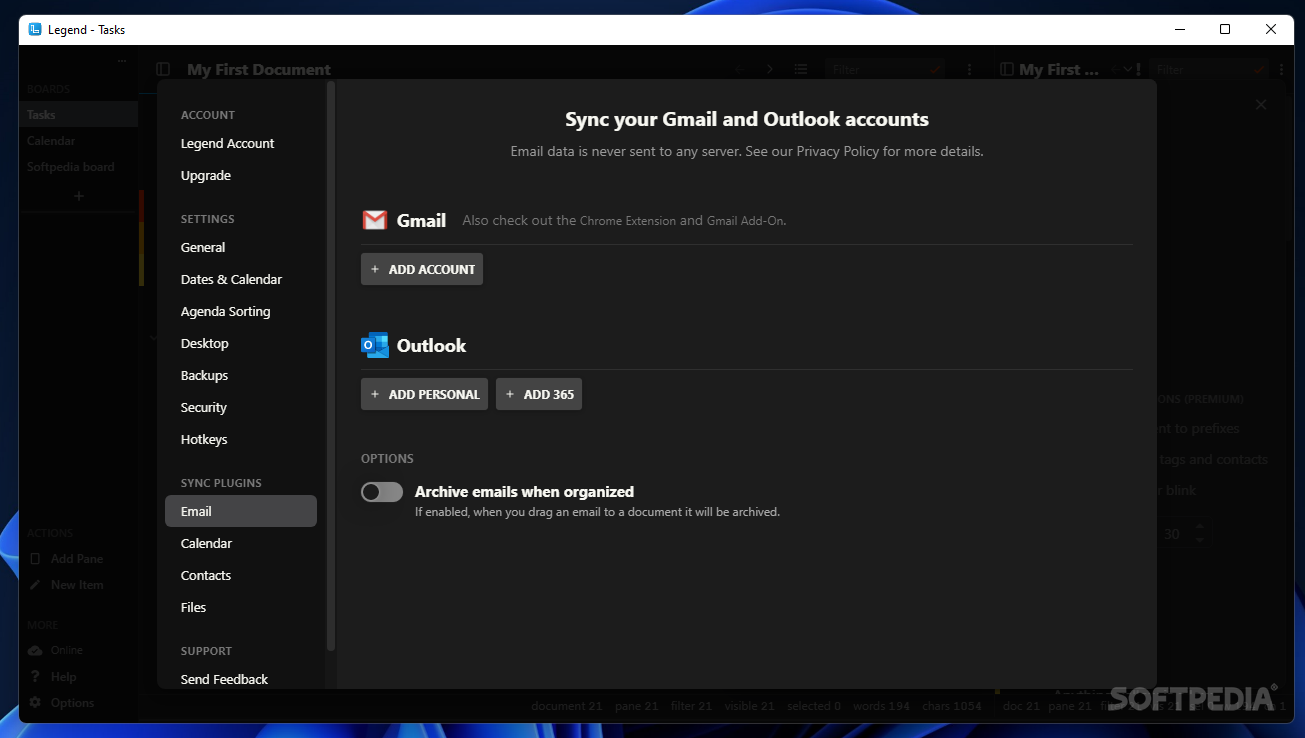Select Email sync plugin
1305x738 pixels.
241,511
